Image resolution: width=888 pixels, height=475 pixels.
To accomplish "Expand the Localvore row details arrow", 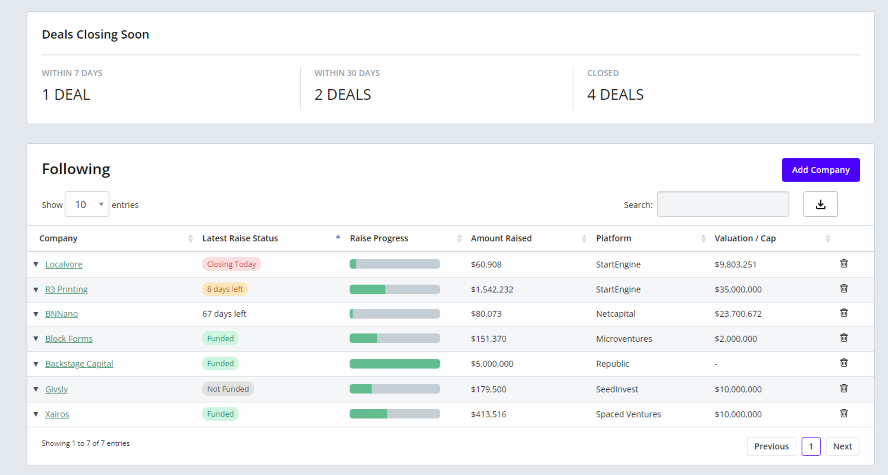I will 36,264.
